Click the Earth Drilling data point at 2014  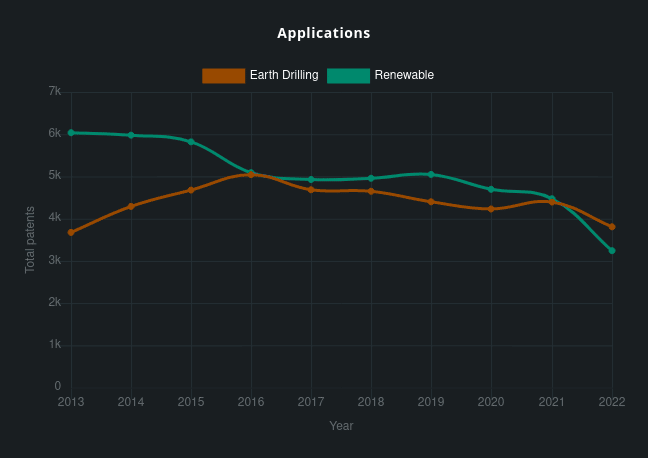[x=131, y=206]
